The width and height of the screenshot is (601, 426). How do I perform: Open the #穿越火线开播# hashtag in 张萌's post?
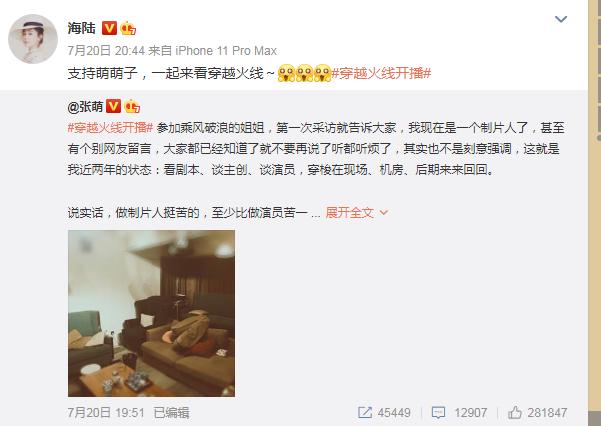[110, 128]
